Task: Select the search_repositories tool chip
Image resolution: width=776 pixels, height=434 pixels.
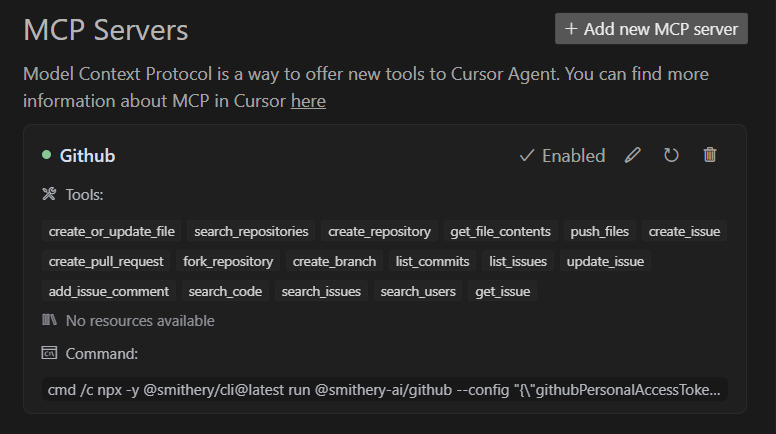Action: click(251, 232)
